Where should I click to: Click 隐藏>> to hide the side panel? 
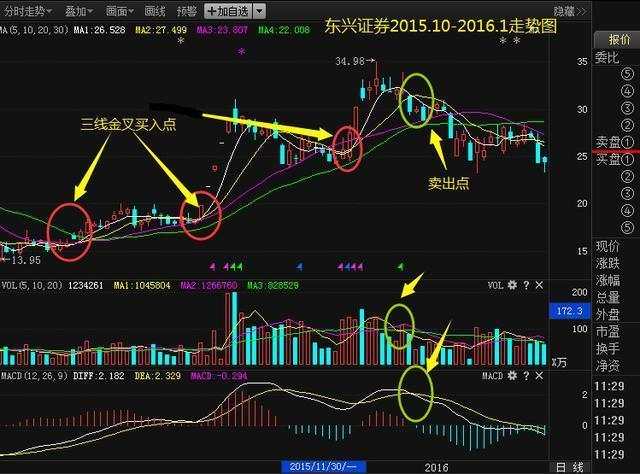(570, 11)
